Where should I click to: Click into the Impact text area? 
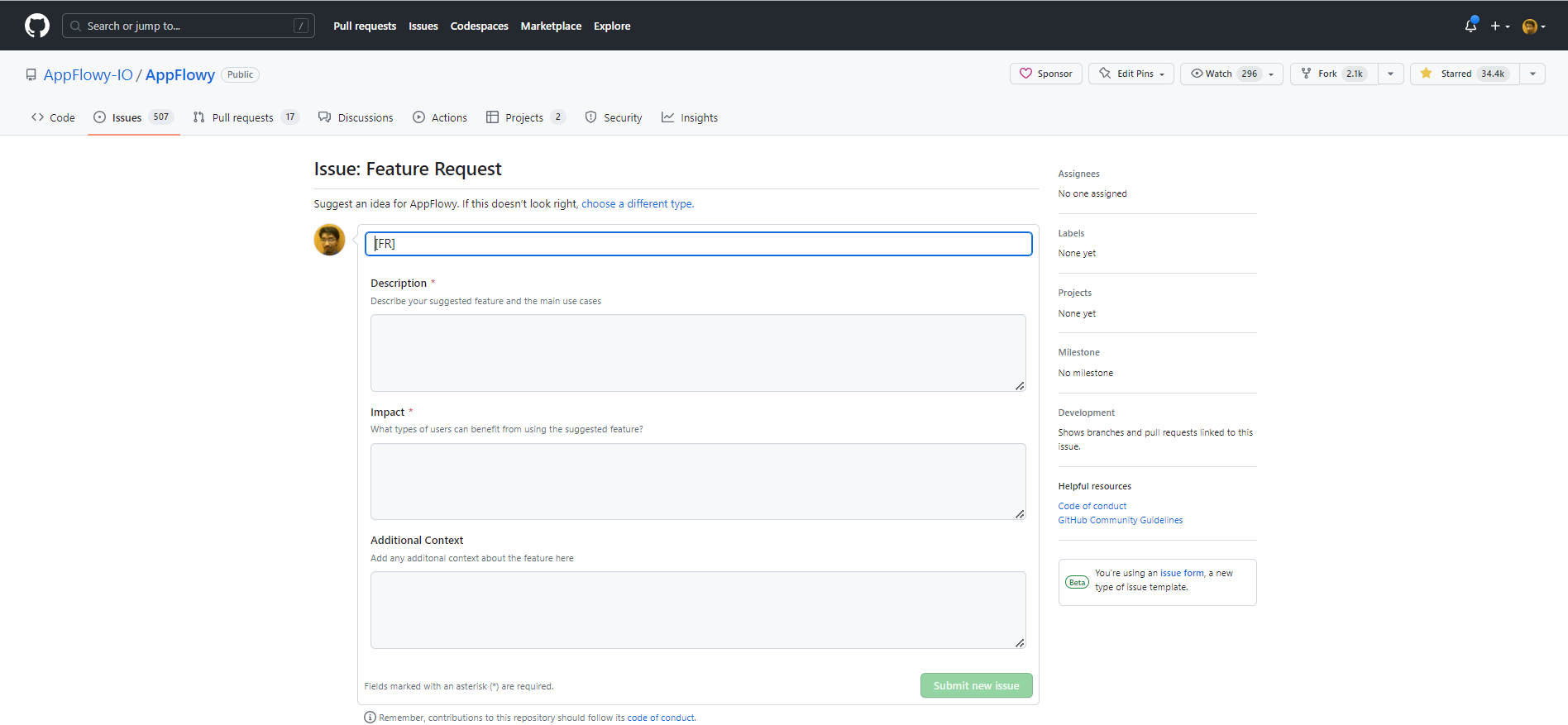[698, 481]
